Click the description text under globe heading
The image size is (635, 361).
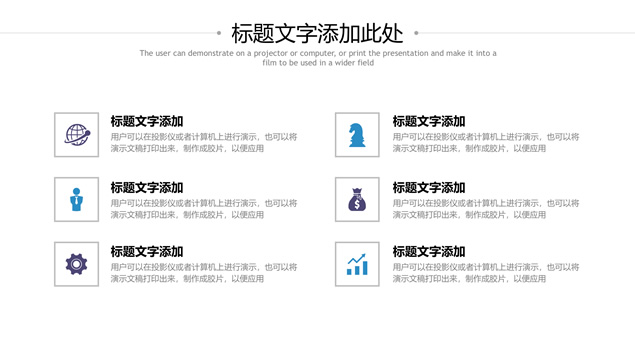[x=204, y=143]
